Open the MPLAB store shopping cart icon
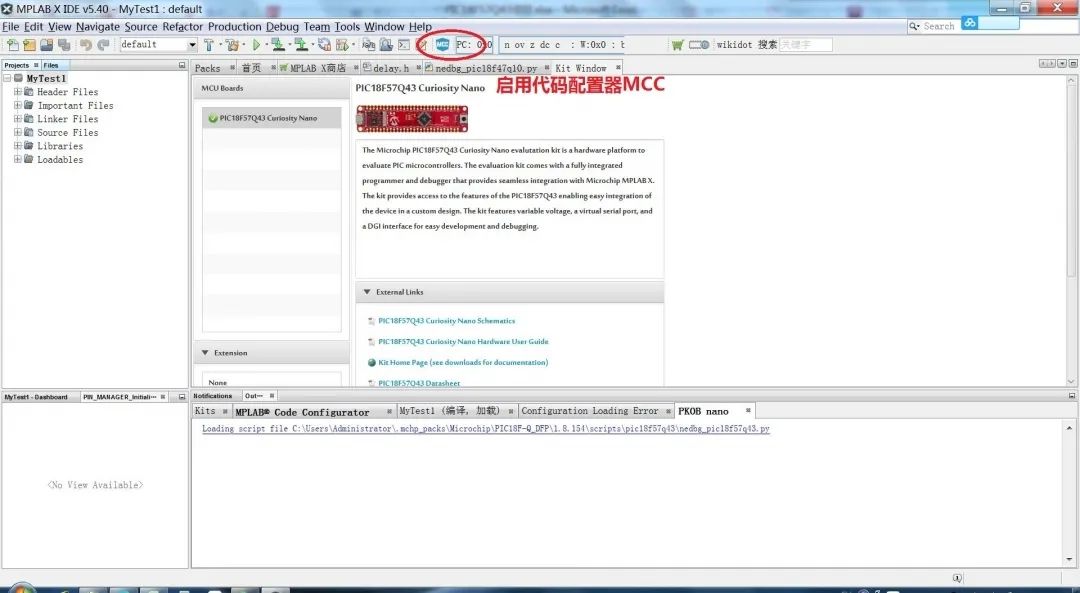Viewport: 1080px width, 593px height. click(677, 45)
